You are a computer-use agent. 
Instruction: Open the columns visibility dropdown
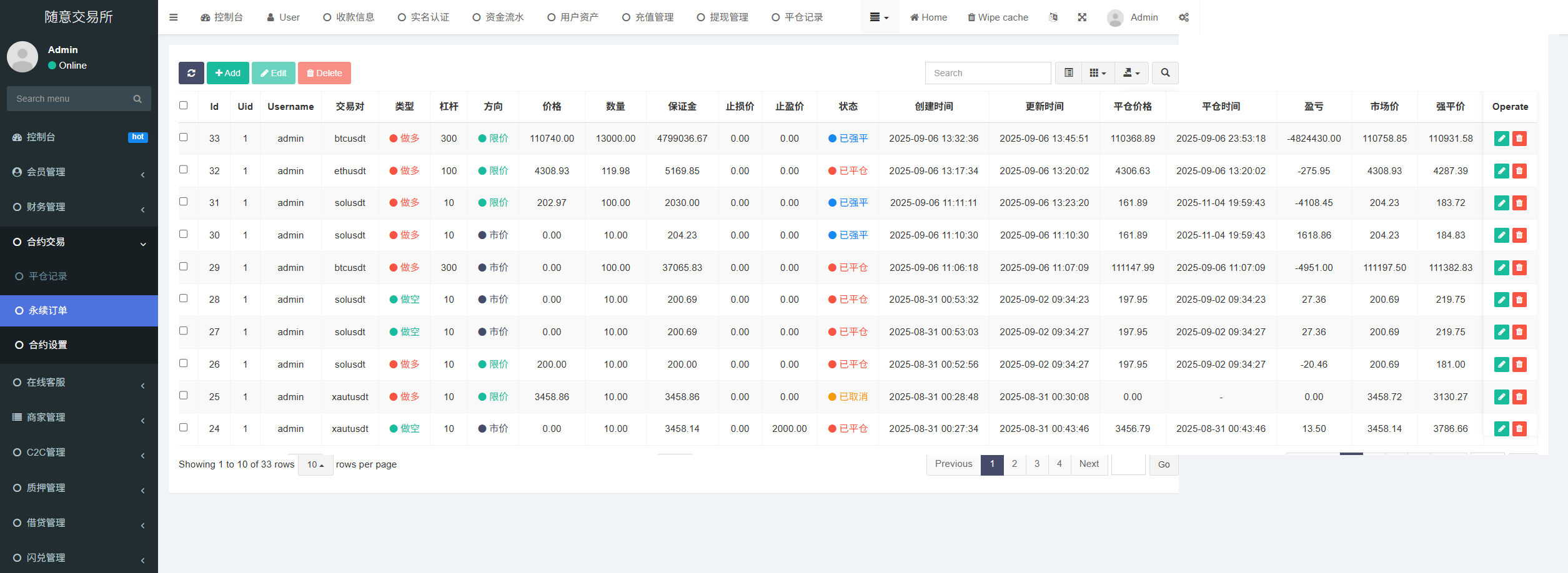click(1098, 73)
